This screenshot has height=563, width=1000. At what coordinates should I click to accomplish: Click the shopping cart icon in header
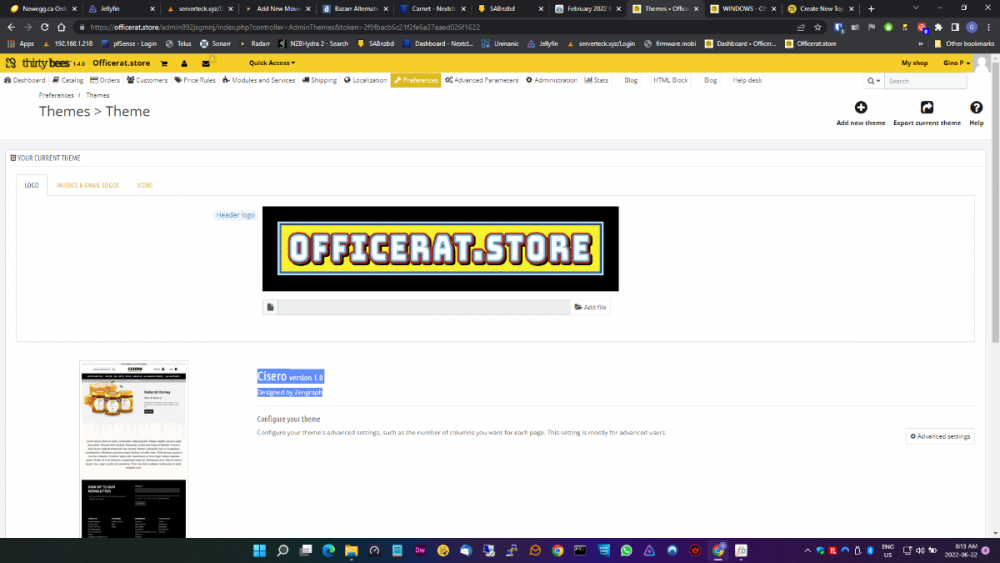point(164,63)
